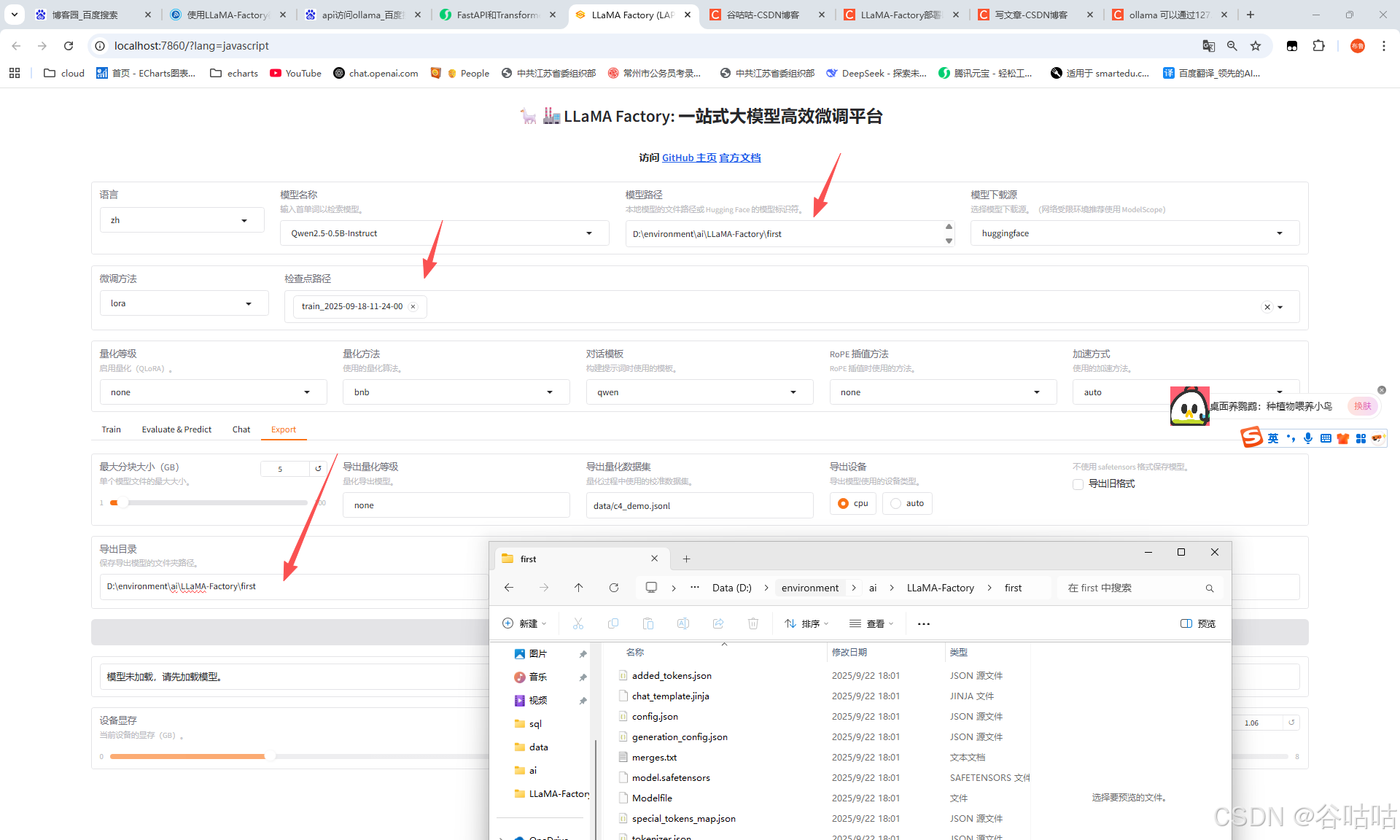
Task: Click the Sogou input method logo
Action: click(x=1251, y=437)
